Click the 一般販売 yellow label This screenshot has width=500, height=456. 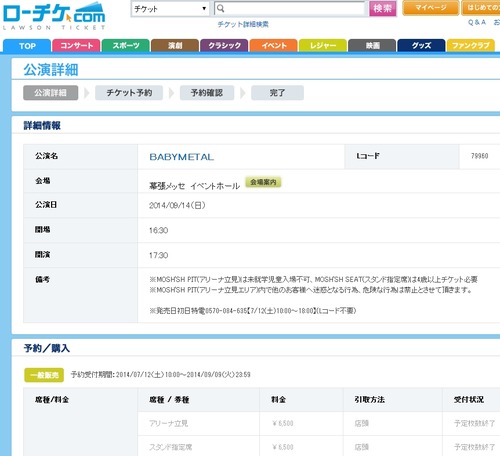point(44,375)
